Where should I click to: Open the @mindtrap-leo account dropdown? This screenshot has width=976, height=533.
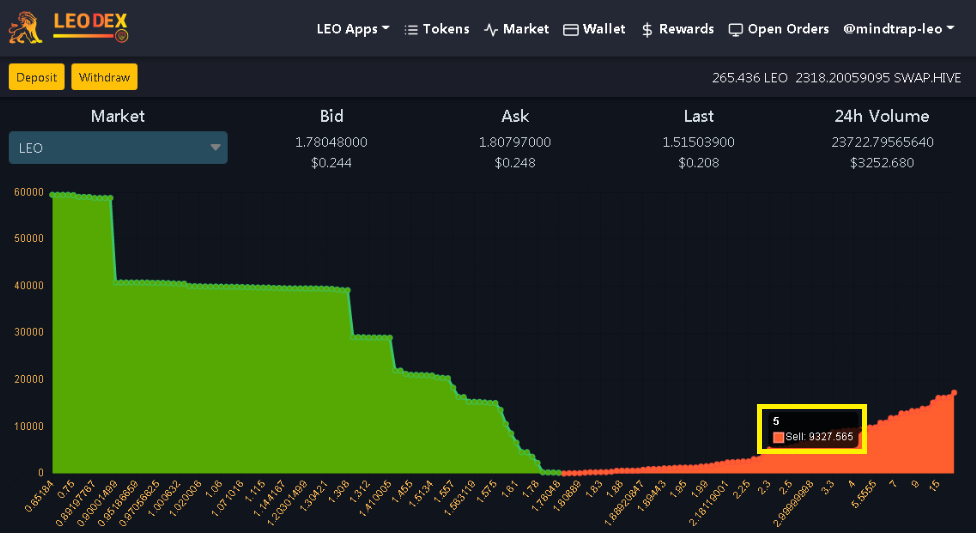898,29
